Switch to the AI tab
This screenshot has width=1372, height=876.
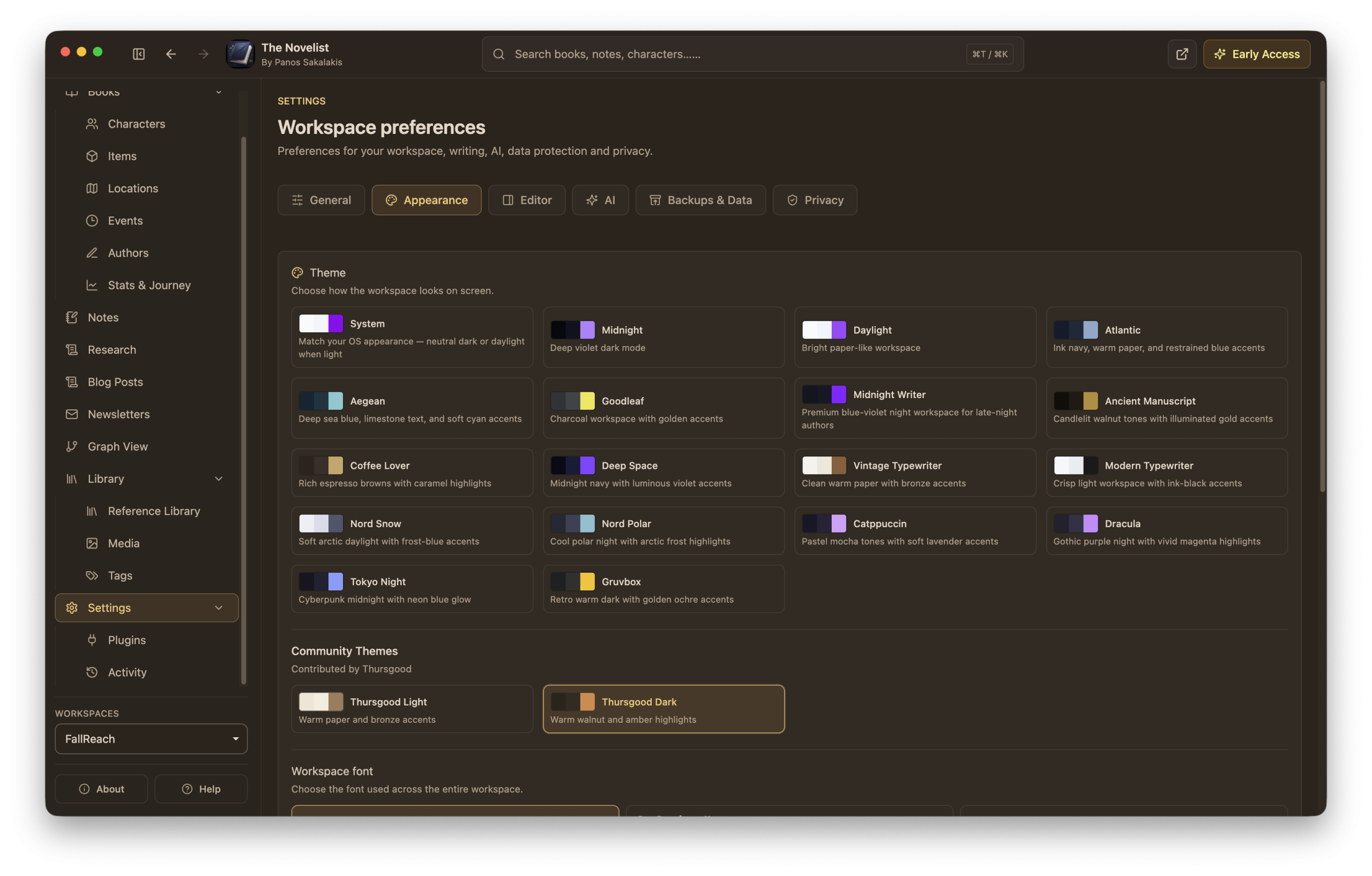(x=601, y=200)
